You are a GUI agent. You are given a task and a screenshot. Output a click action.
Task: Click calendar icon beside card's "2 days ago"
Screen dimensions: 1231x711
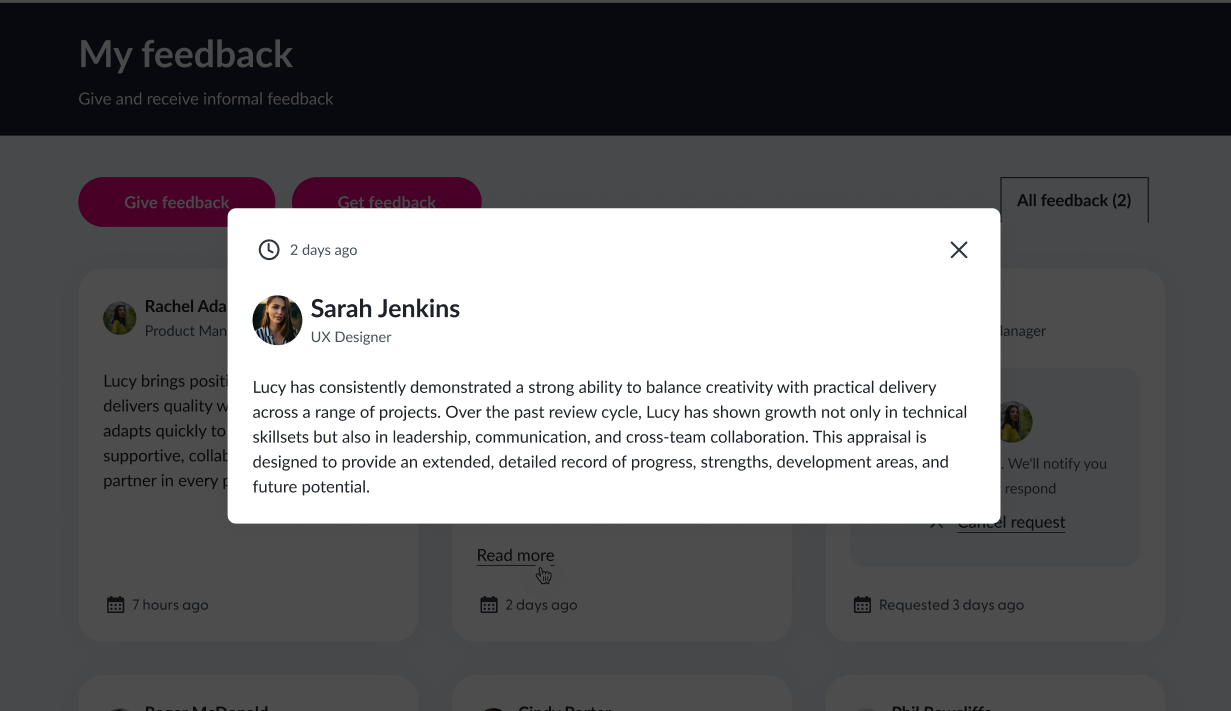(489, 604)
